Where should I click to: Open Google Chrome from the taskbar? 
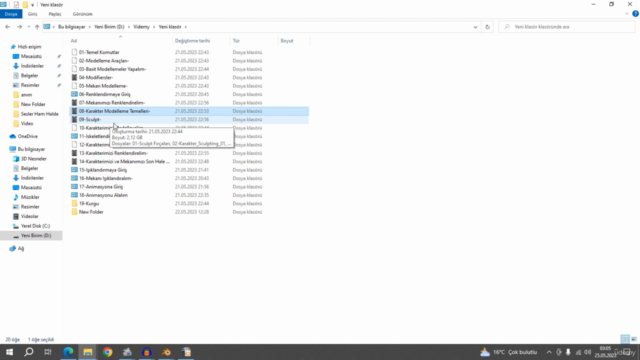(x=107, y=352)
